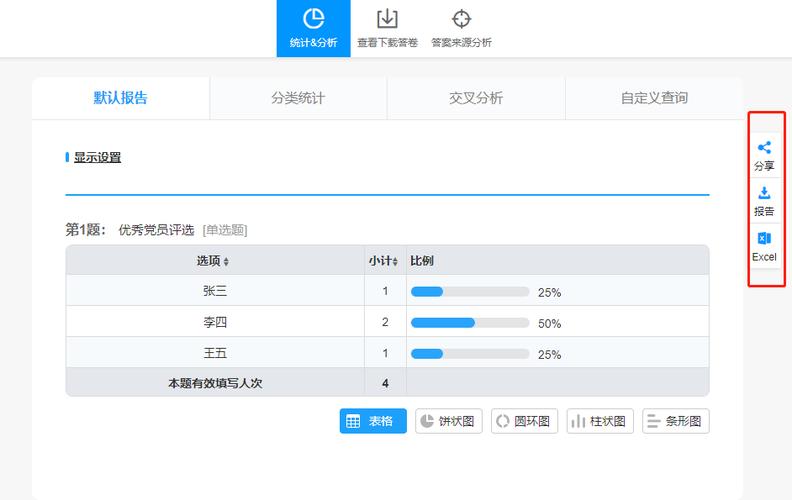Click the pie icon in 饼状图 button

click(x=427, y=421)
